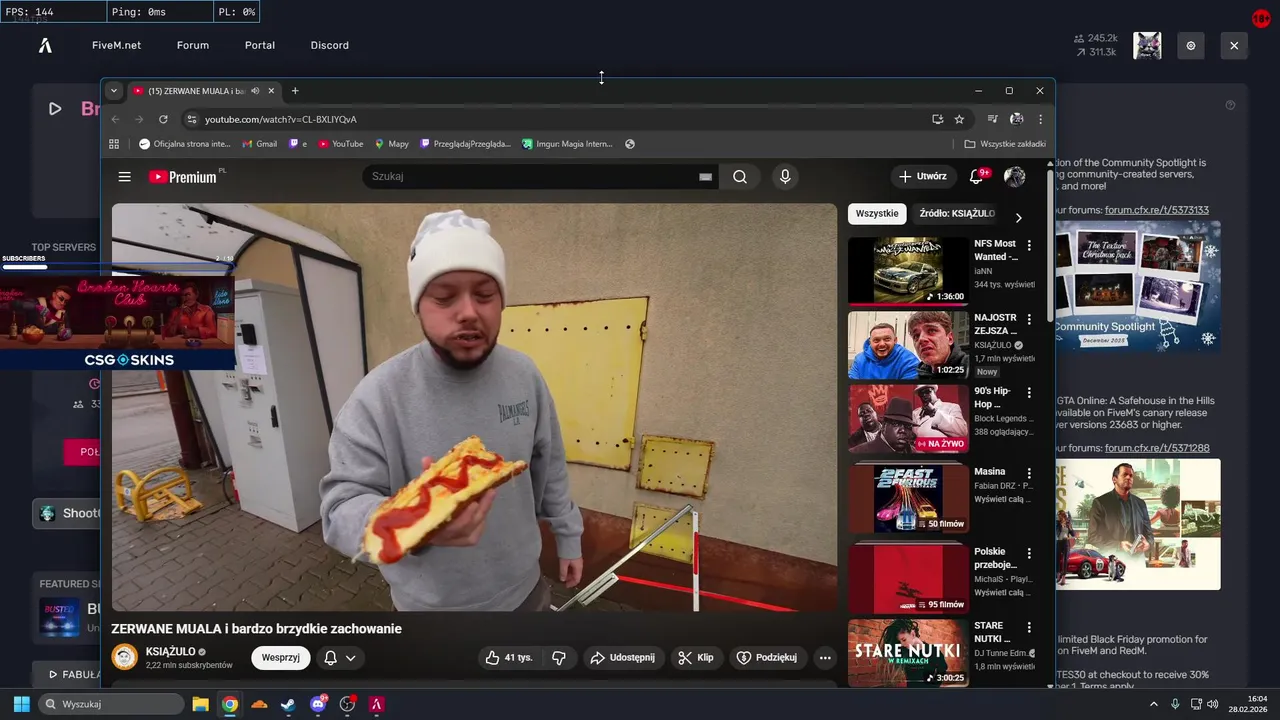Open Discord link in FiveM launcher

[x=329, y=46]
